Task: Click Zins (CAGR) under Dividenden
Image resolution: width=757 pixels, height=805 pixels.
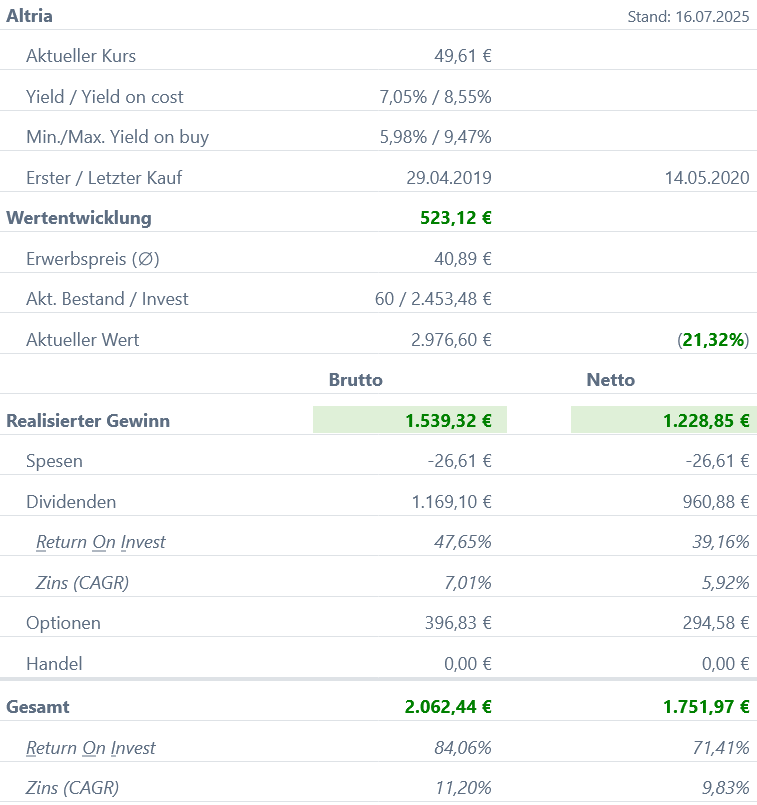Action: (x=82, y=583)
